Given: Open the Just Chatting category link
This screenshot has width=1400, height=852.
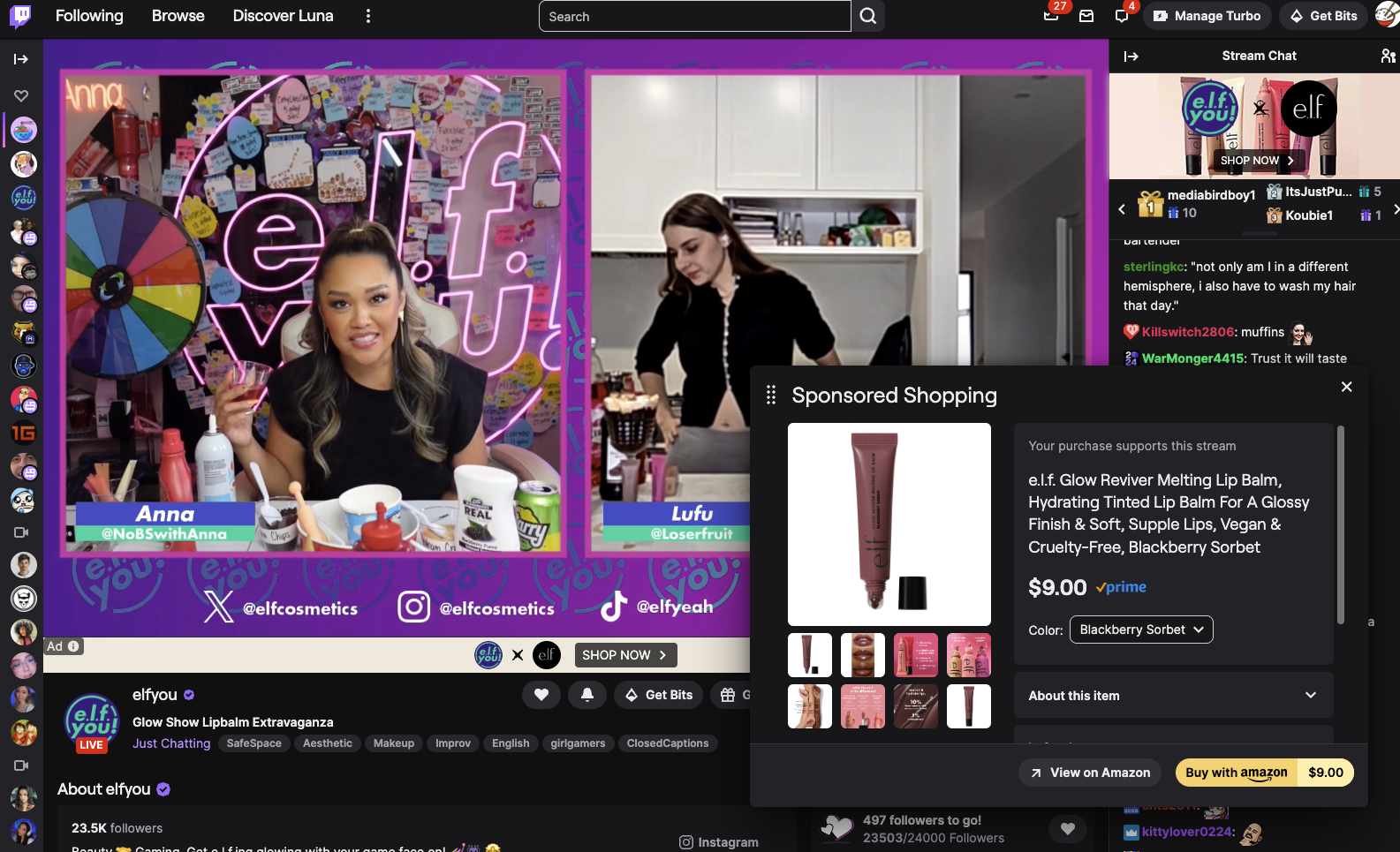Looking at the screenshot, I should click(171, 743).
